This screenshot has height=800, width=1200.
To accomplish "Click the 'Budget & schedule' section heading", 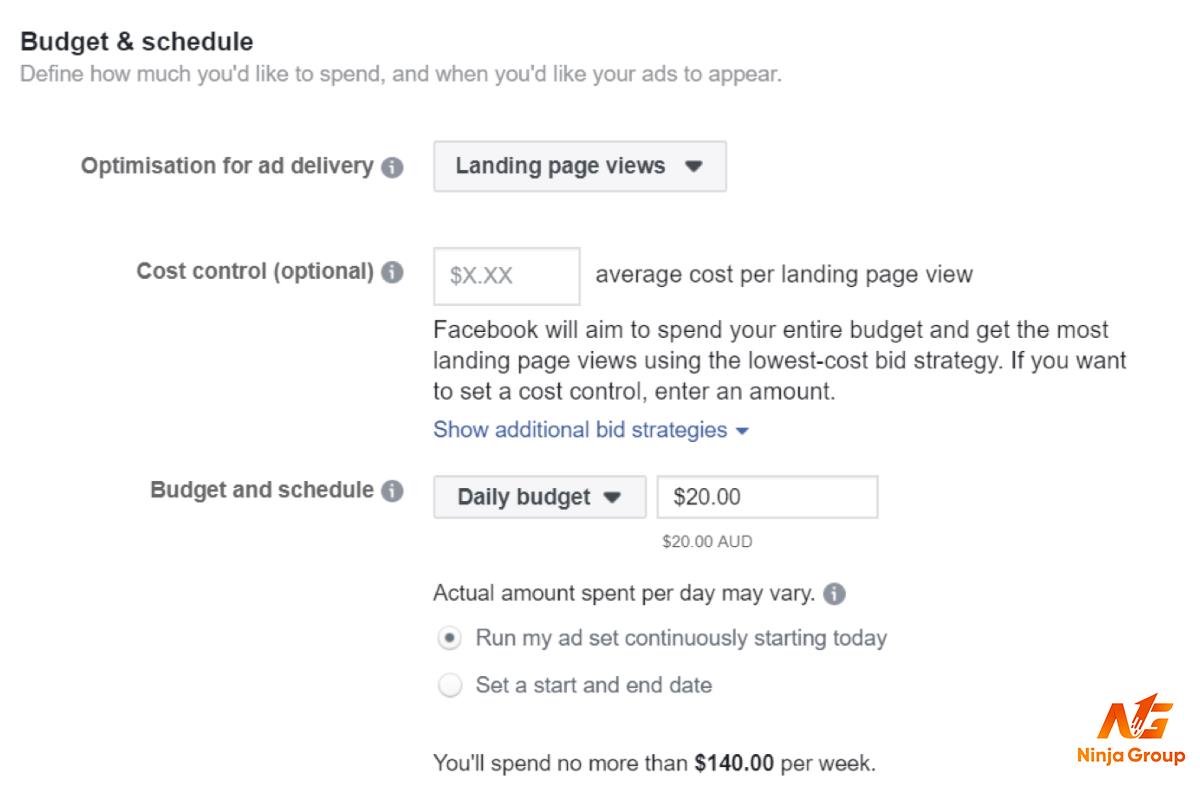I will 137,42.
